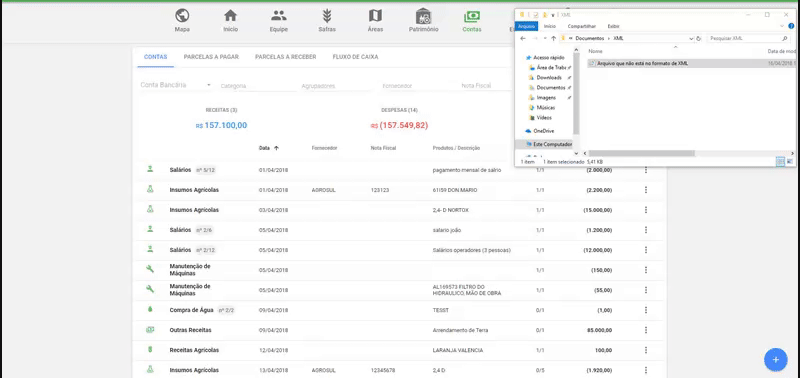Switch to PARCELAS A PAGAR tab
The image size is (800, 378).
tap(211, 57)
